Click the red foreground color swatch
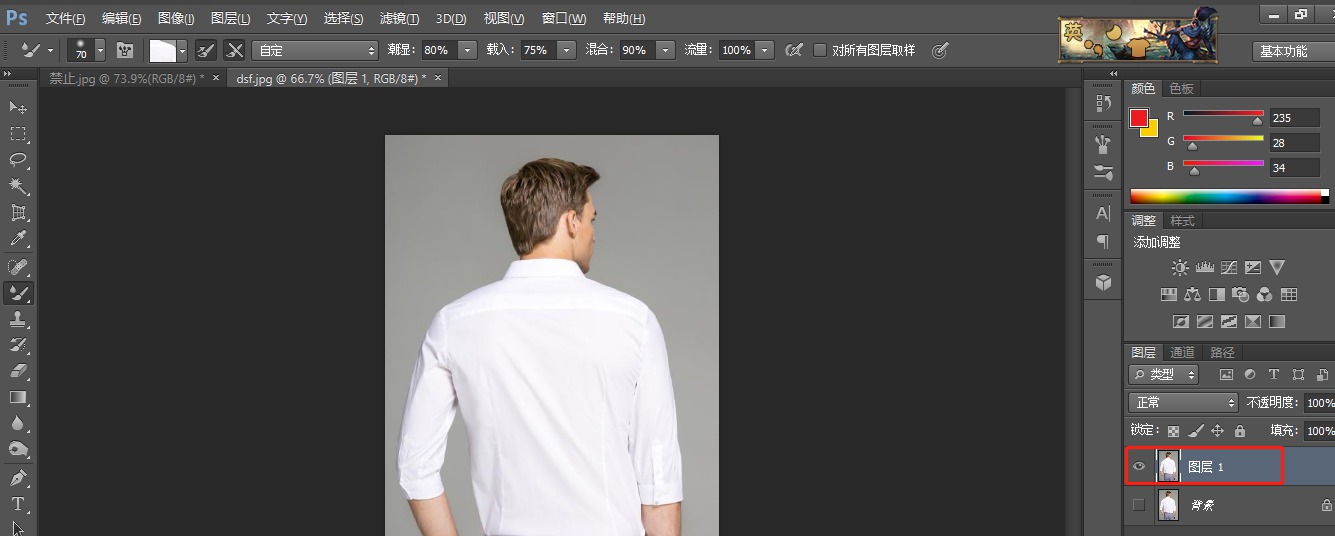Screen dimensions: 1335x536 tap(1139, 117)
